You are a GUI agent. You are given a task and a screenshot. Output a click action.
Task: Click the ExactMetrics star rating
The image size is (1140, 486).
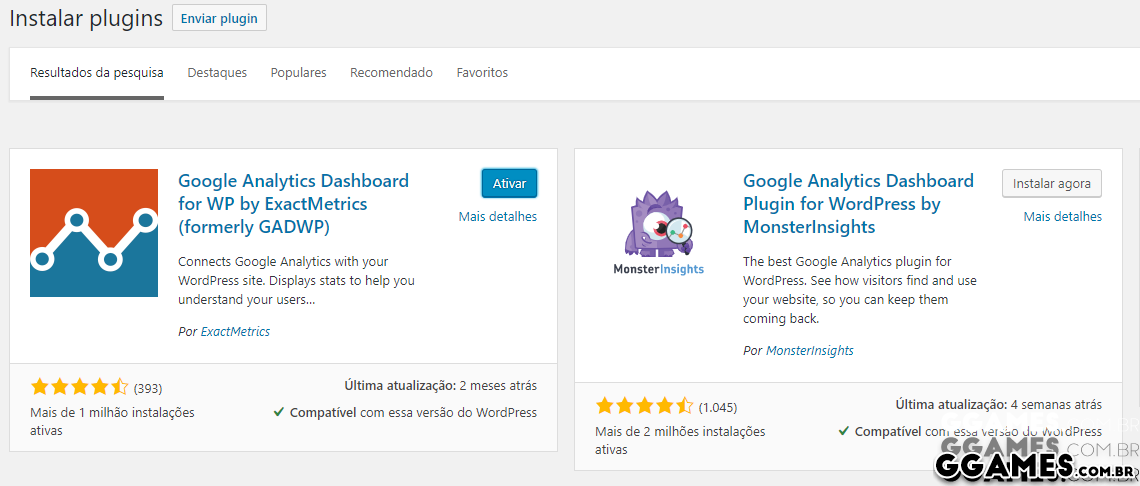79,387
